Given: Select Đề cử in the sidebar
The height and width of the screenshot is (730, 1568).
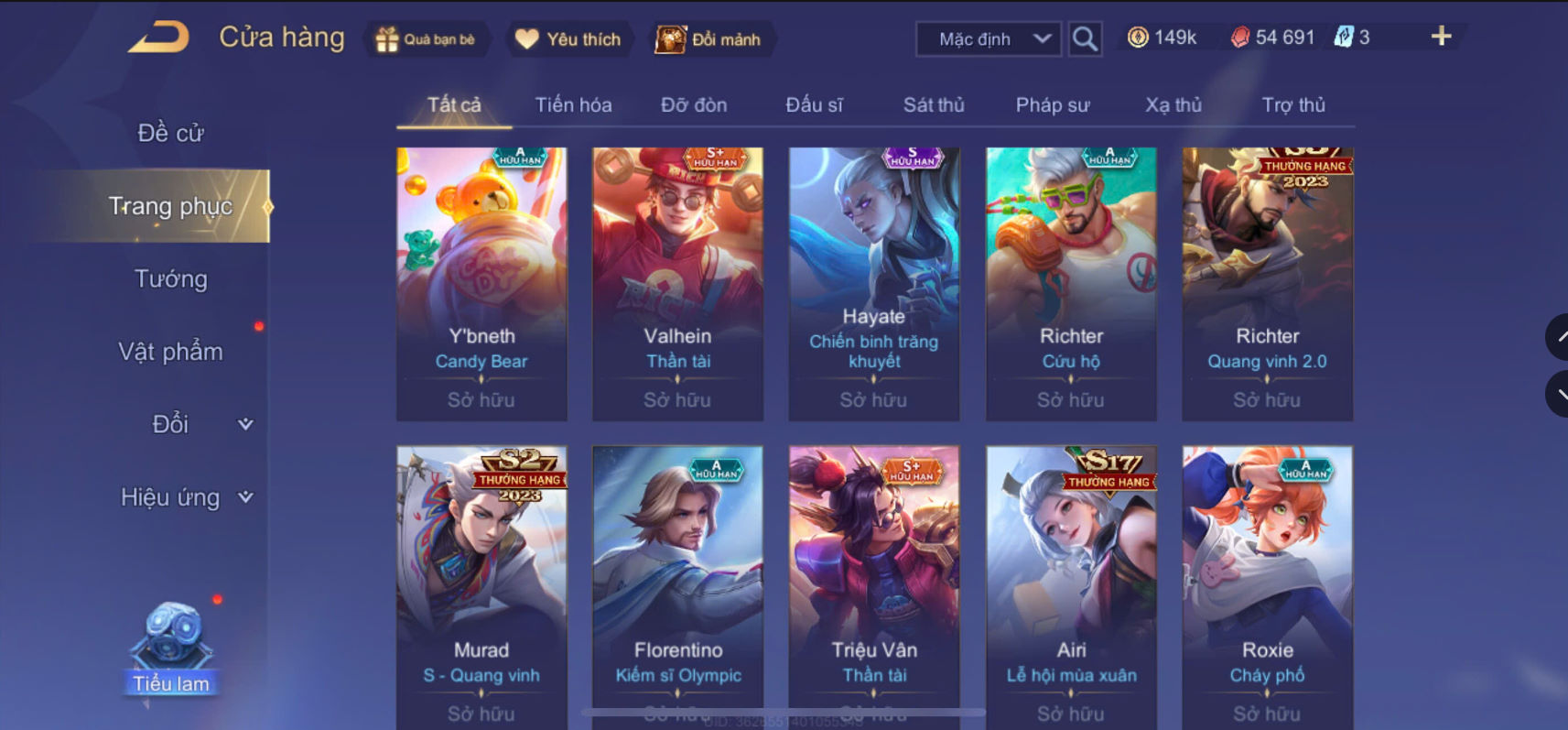Looking at the screenshot, I should click(171, 133).
